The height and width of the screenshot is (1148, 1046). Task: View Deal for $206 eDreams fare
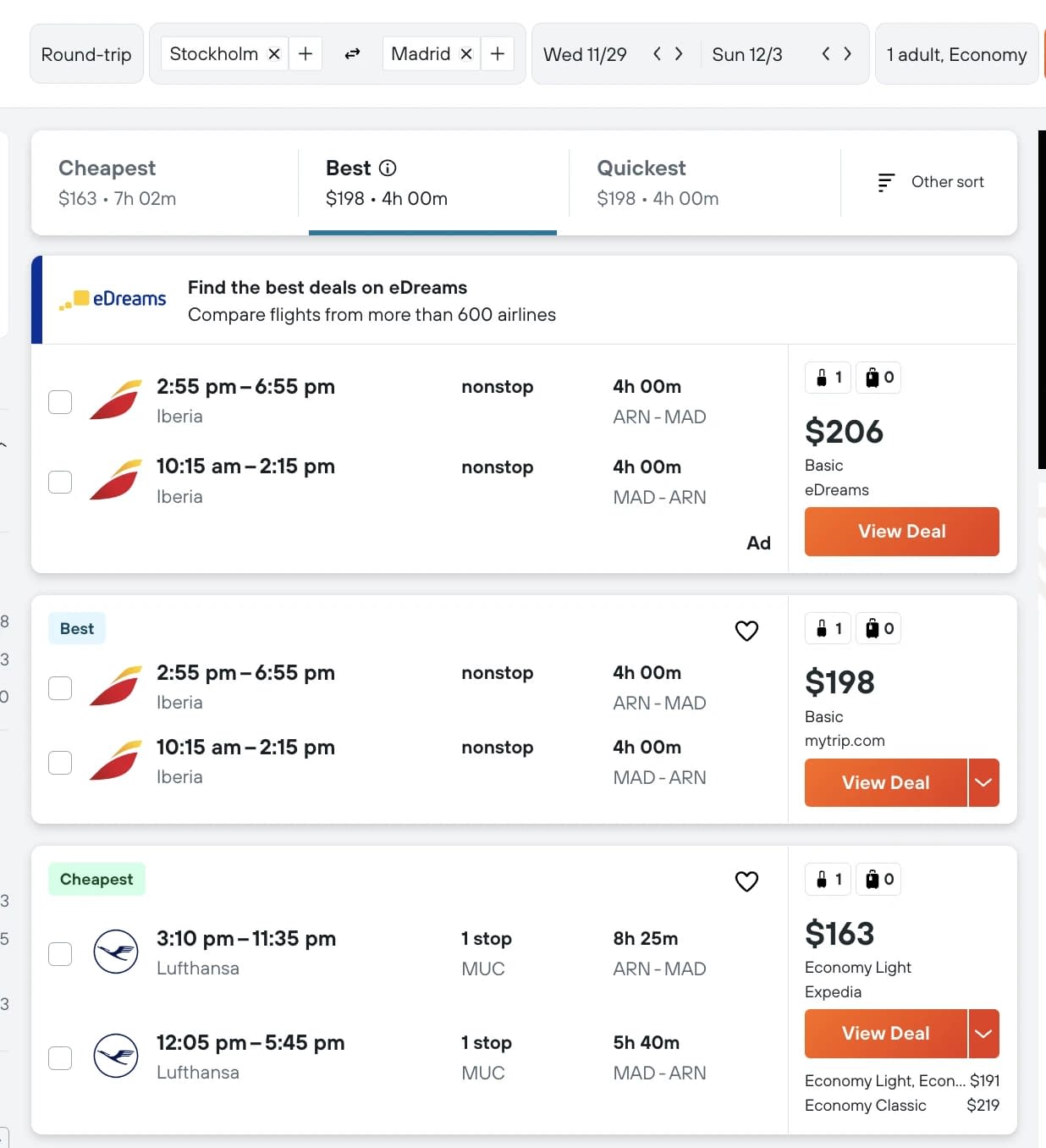click(x=902, y=532)
